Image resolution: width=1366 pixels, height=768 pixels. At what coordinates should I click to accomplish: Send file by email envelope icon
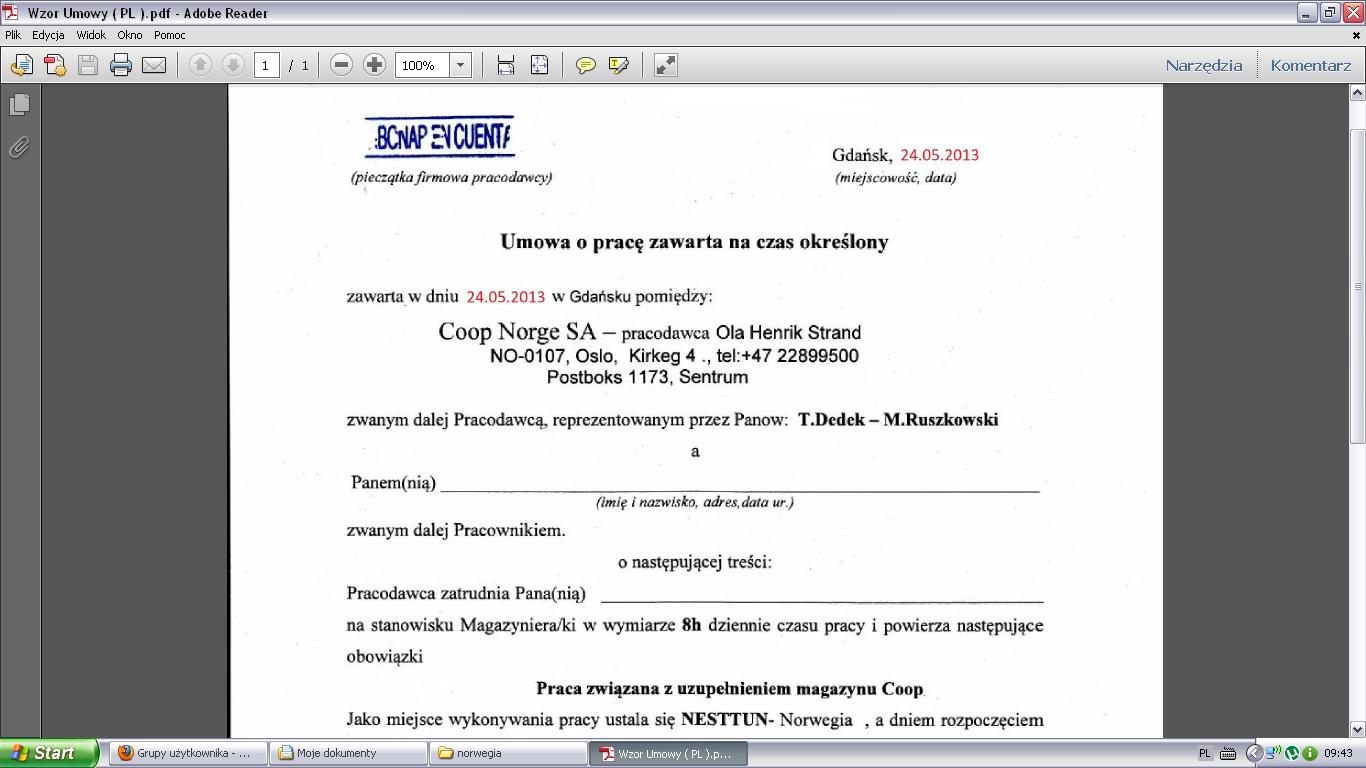(x=154, y=65)
